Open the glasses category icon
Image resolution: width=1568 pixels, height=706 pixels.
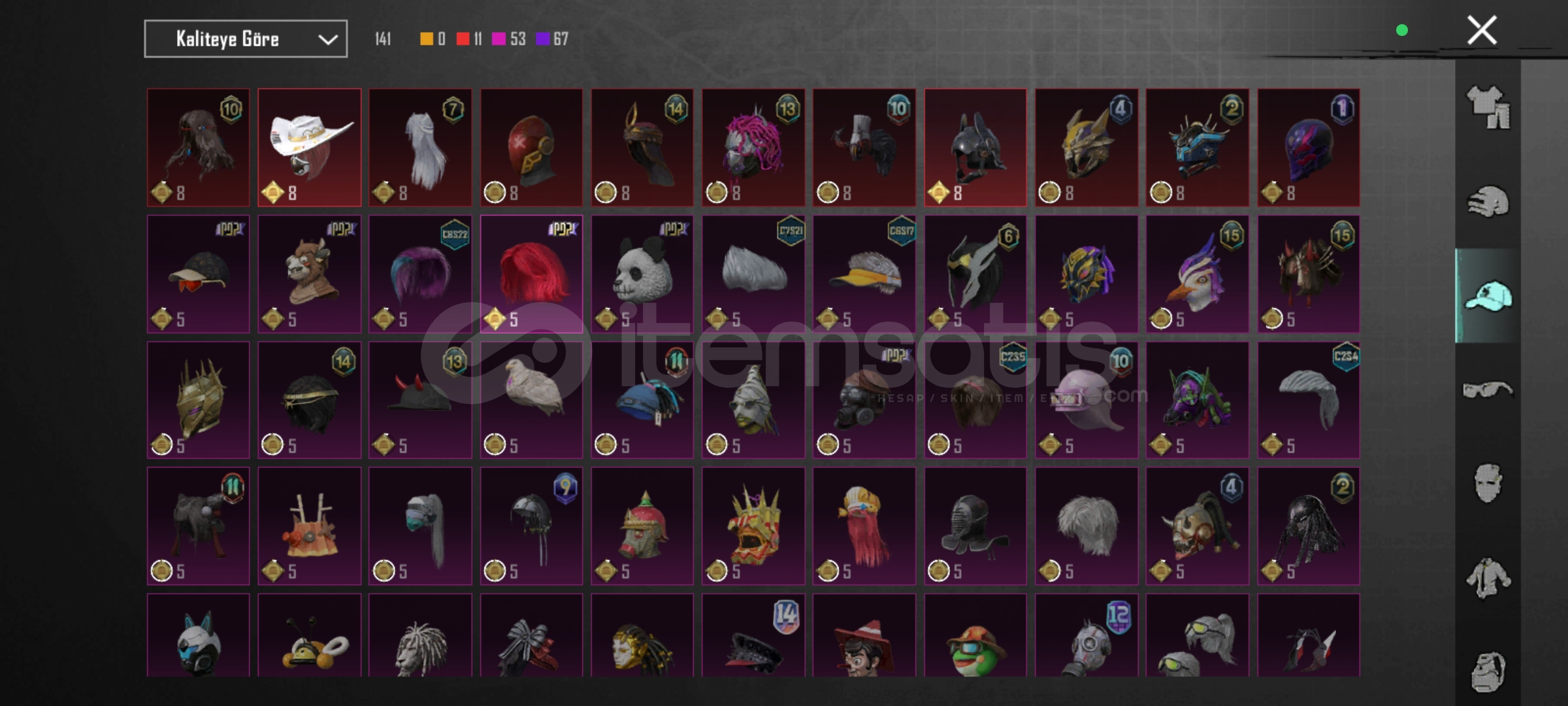point(1488,390)
